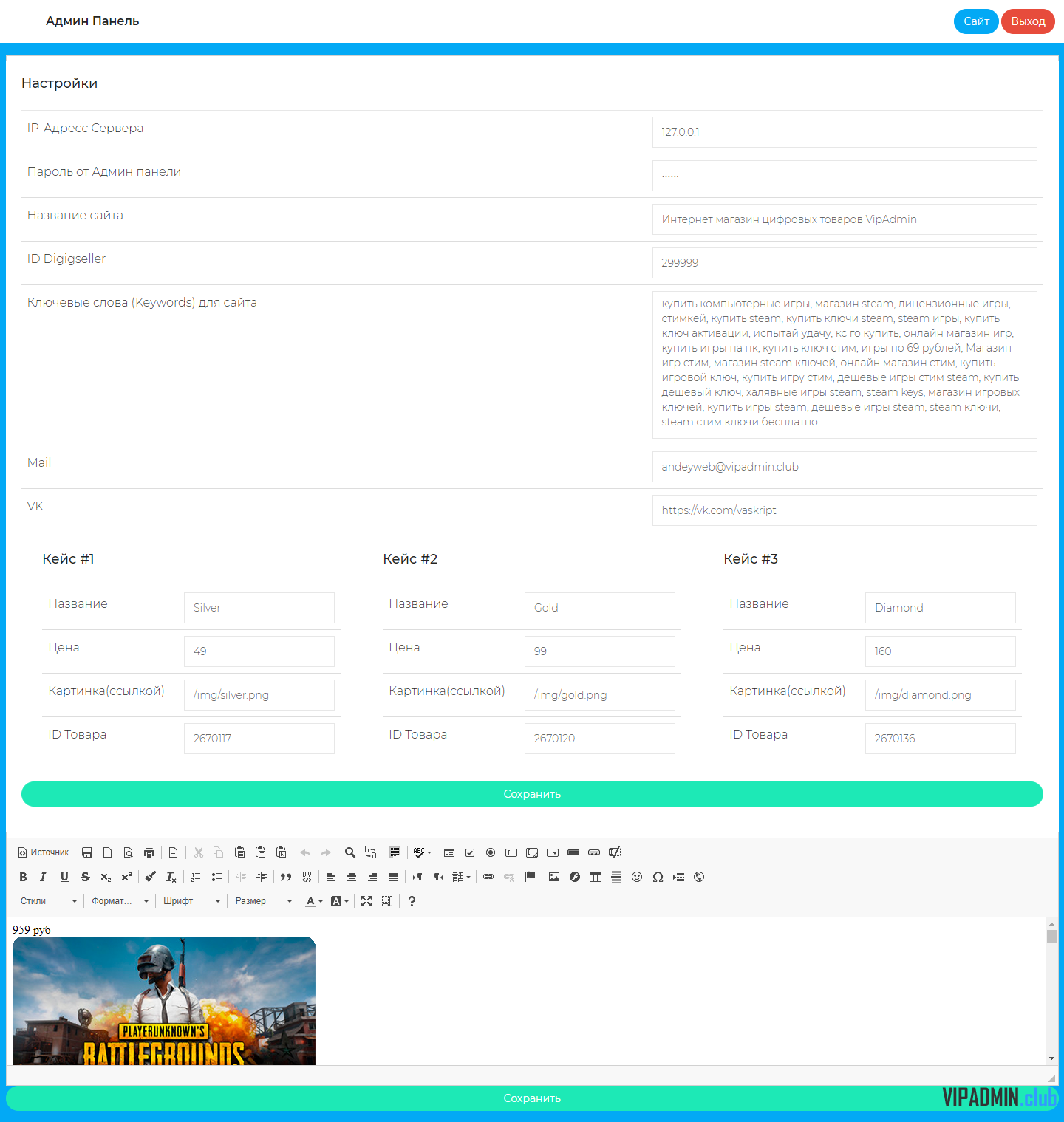Toggle subscript formatting
This screenshot has height=1122, width=1064.
(x=106, y=877)
